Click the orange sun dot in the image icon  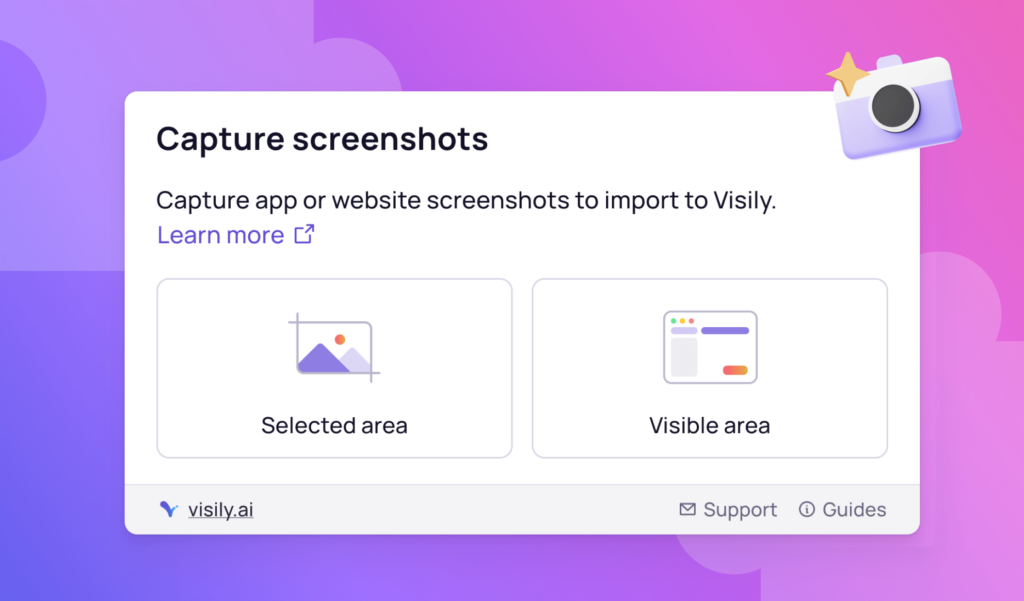(x=340, y=339)
